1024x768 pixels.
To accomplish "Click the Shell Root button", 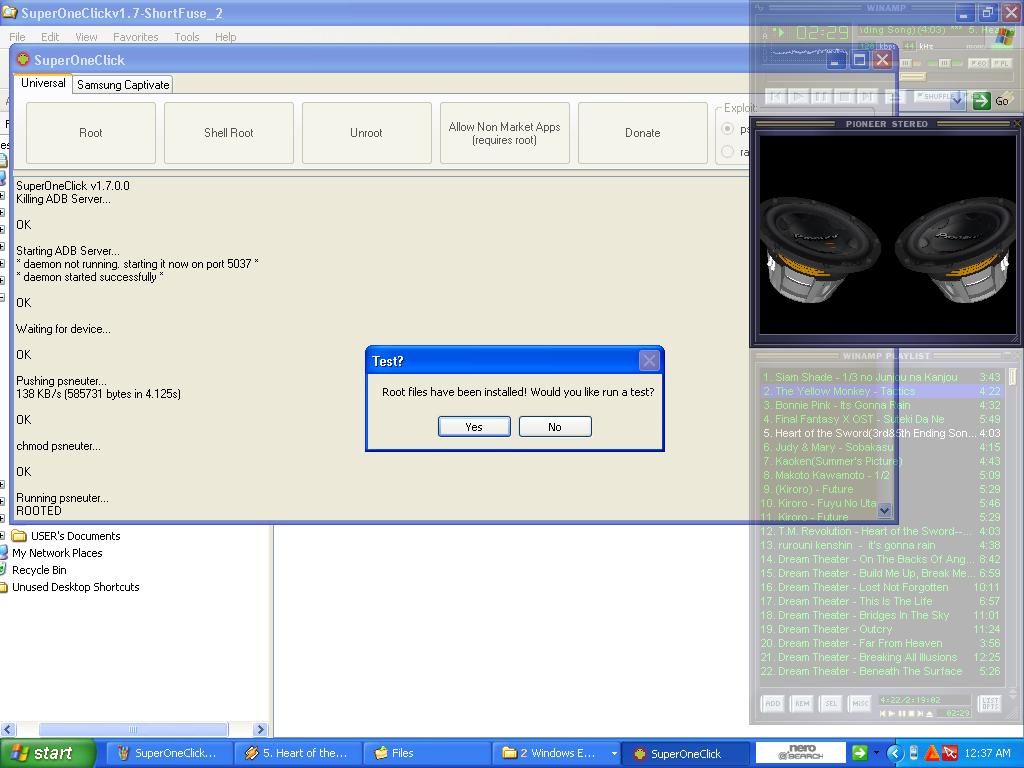I will tap(229, 133).
